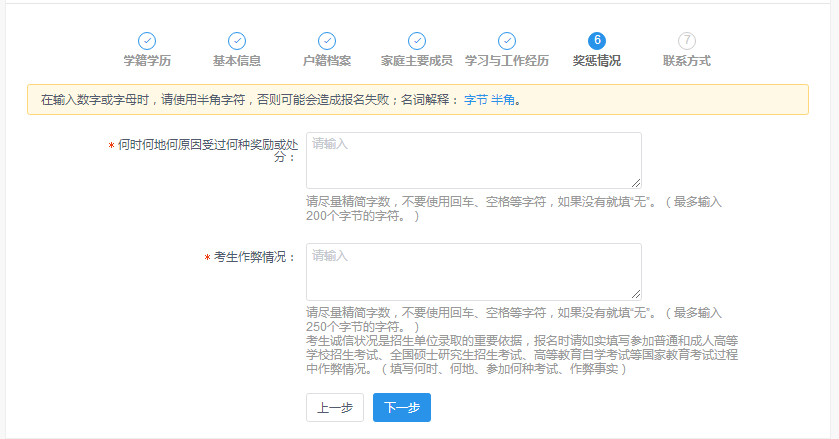Click the checkmark icon above 基本信息
This screenshot has height=439, width=839.
click(237, 41)
